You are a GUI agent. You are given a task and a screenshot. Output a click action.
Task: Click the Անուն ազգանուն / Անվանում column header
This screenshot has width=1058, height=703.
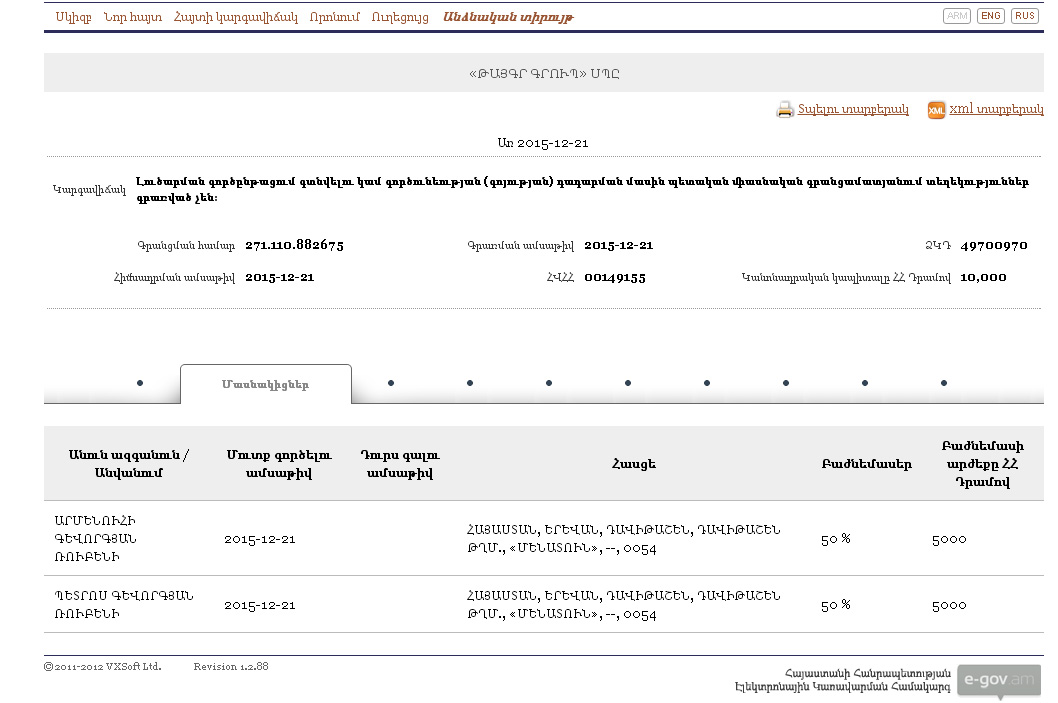pos(129,464)
